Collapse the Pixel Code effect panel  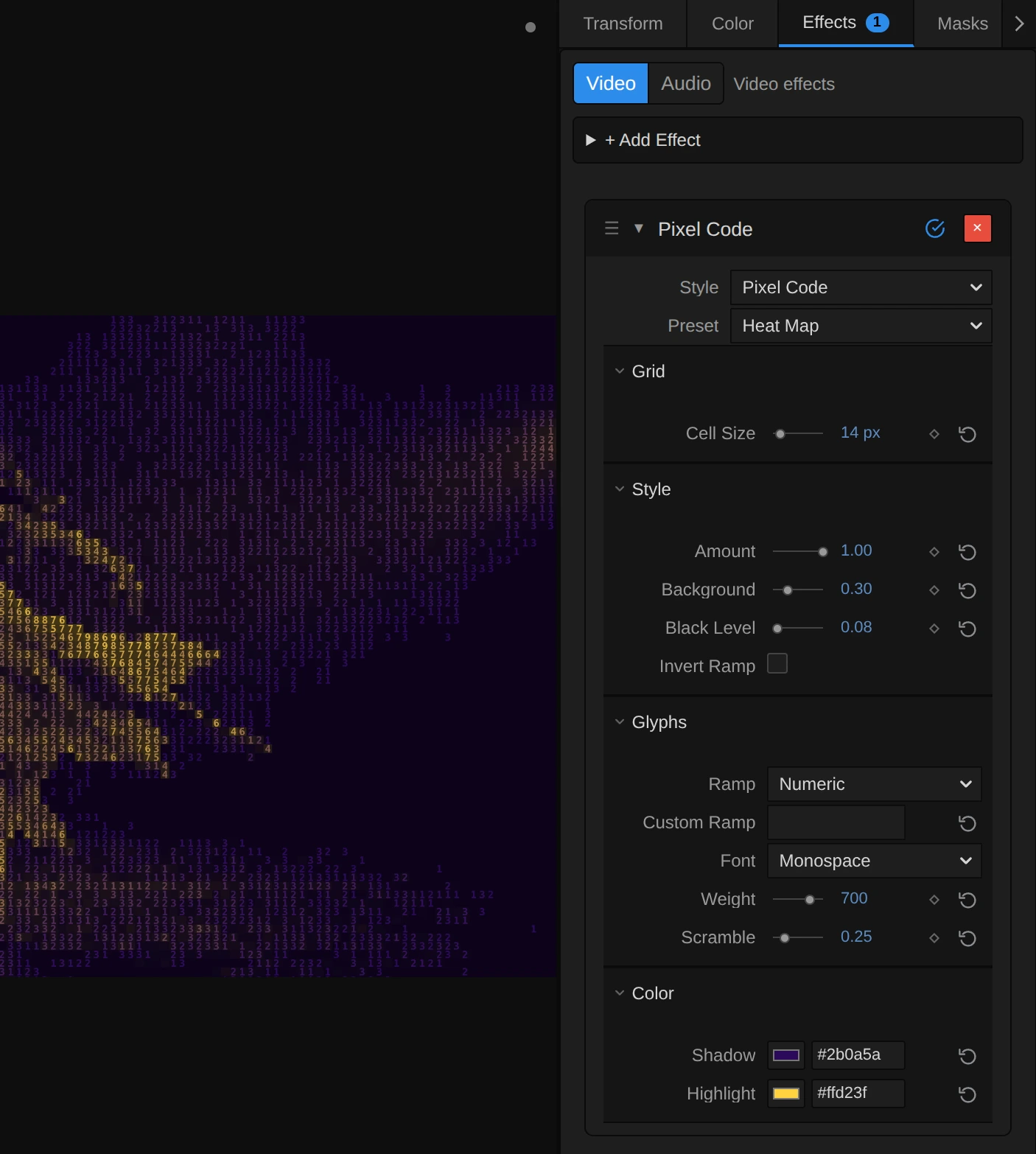click(x=639, y=228)
